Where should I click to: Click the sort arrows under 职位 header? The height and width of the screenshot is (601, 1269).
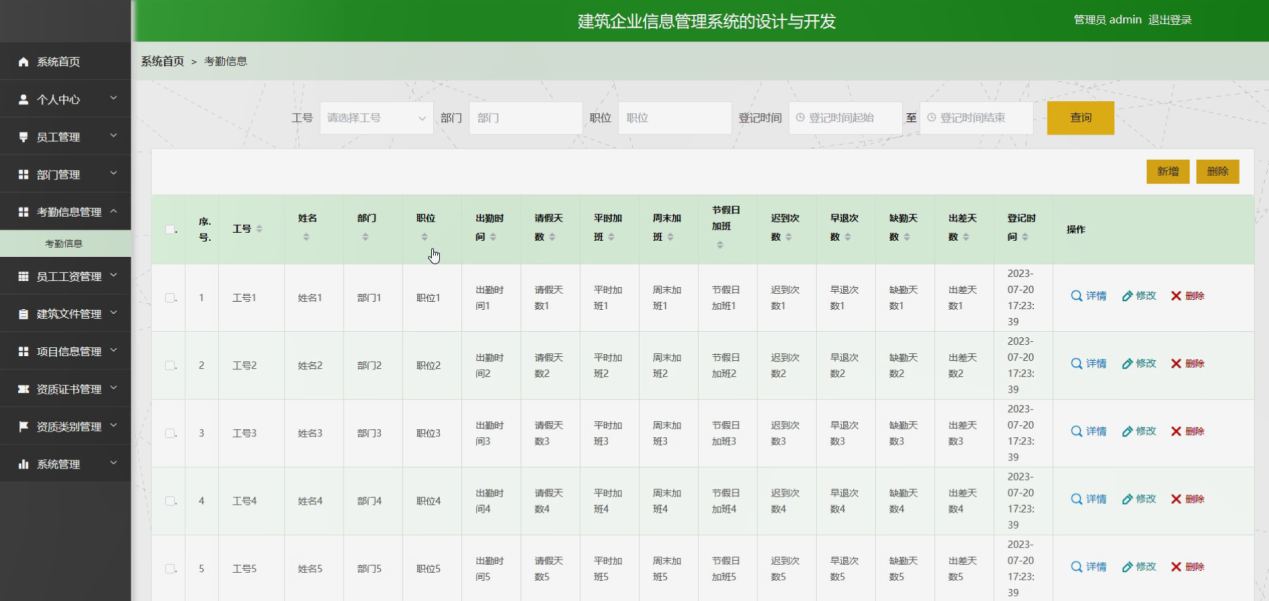[424, 237]
